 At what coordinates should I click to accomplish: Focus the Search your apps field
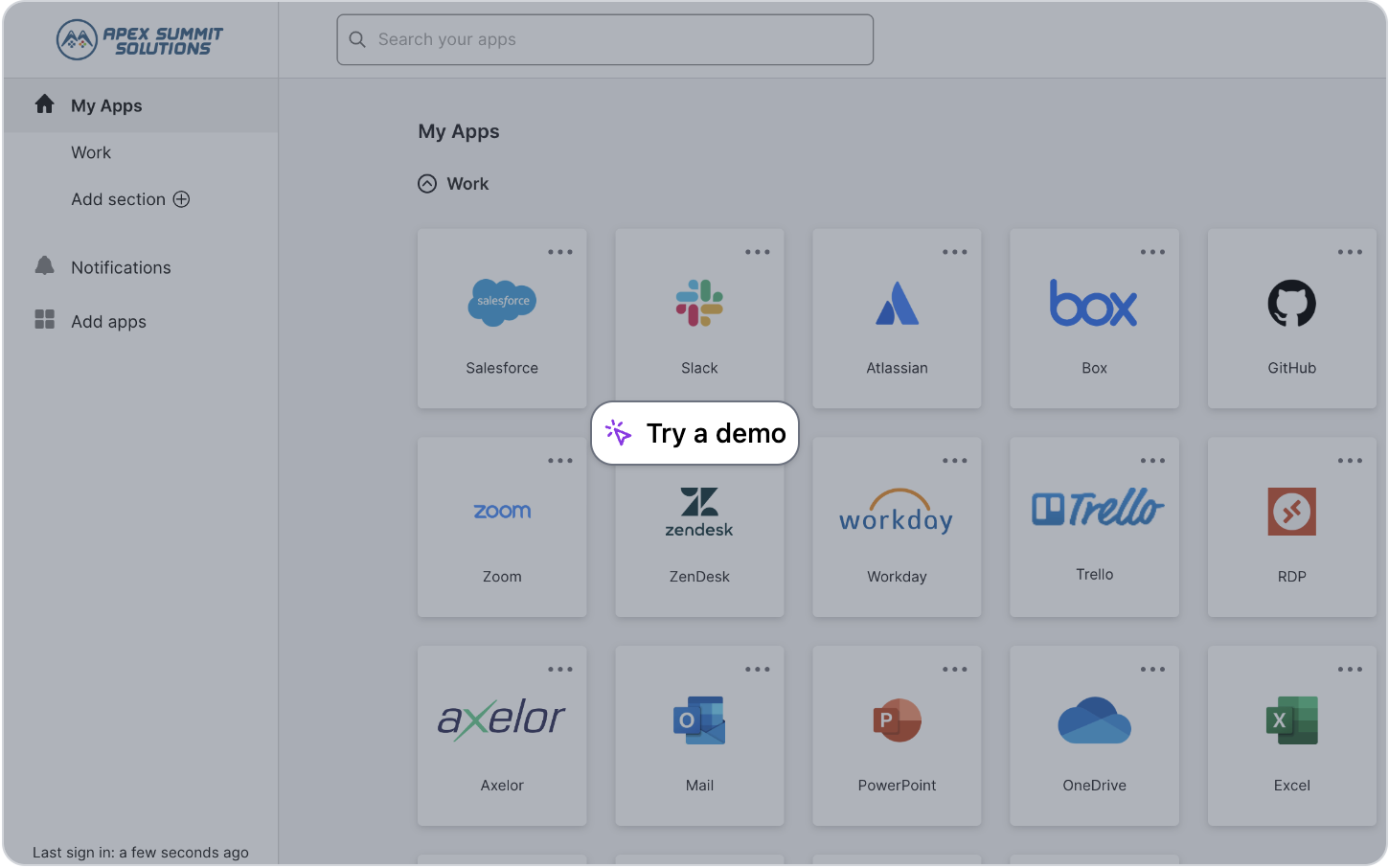point(605,39)
